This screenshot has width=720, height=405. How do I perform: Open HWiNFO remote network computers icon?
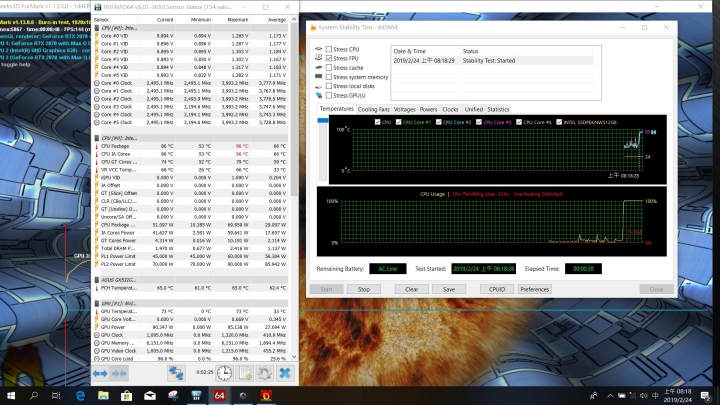[x=176, y=373]
